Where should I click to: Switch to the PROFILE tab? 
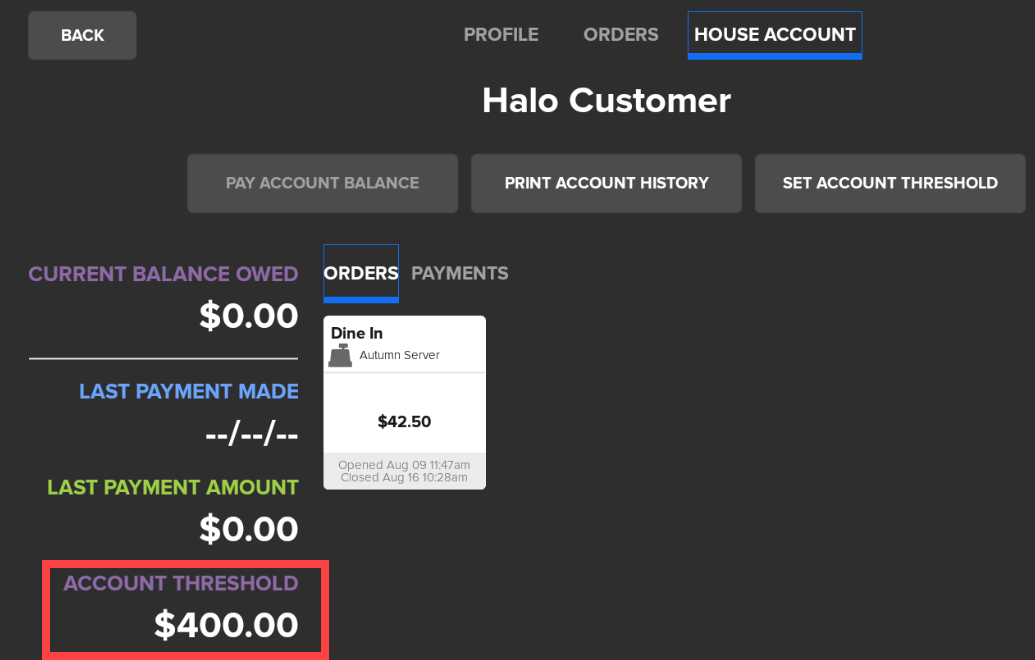pos(501,35)
